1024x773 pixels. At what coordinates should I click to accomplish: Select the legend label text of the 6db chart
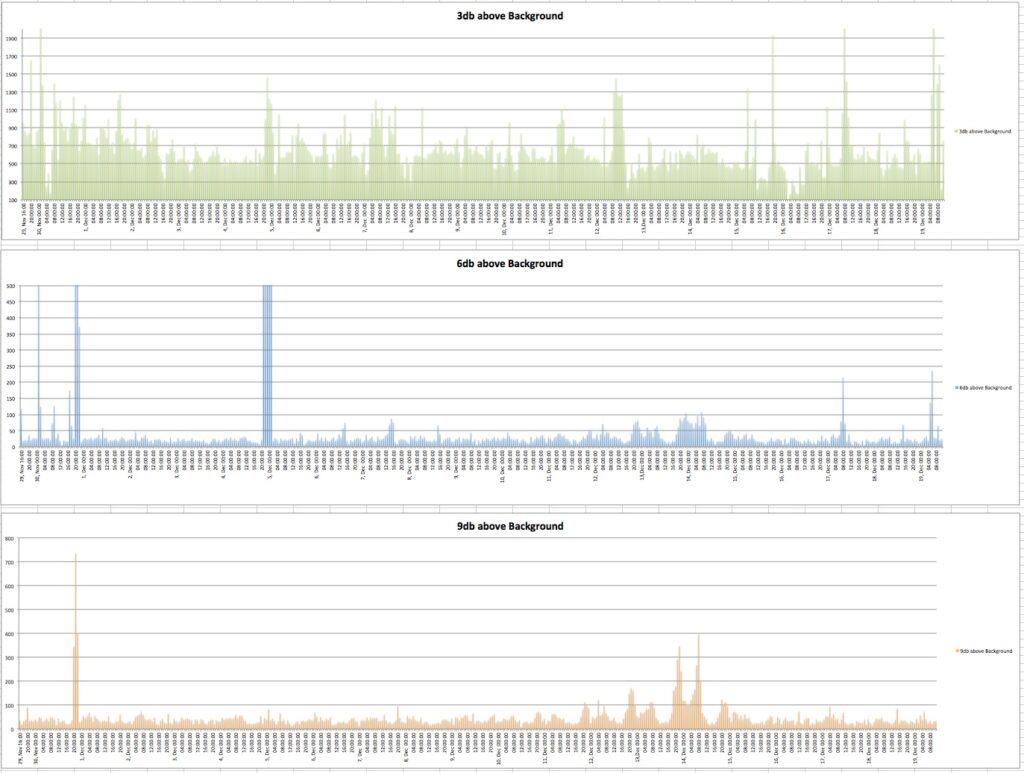(985, 387)
